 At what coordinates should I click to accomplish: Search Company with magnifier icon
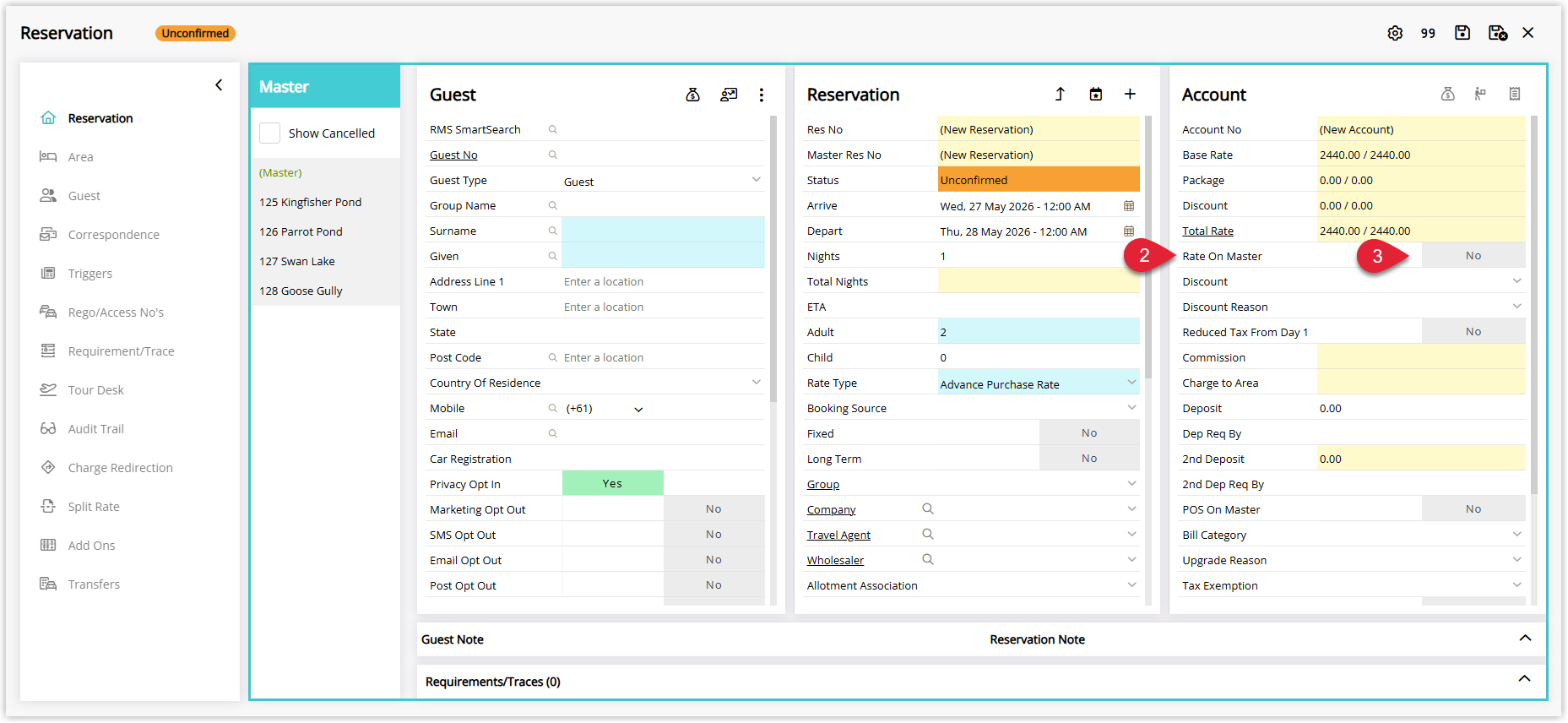coord(928,508)
